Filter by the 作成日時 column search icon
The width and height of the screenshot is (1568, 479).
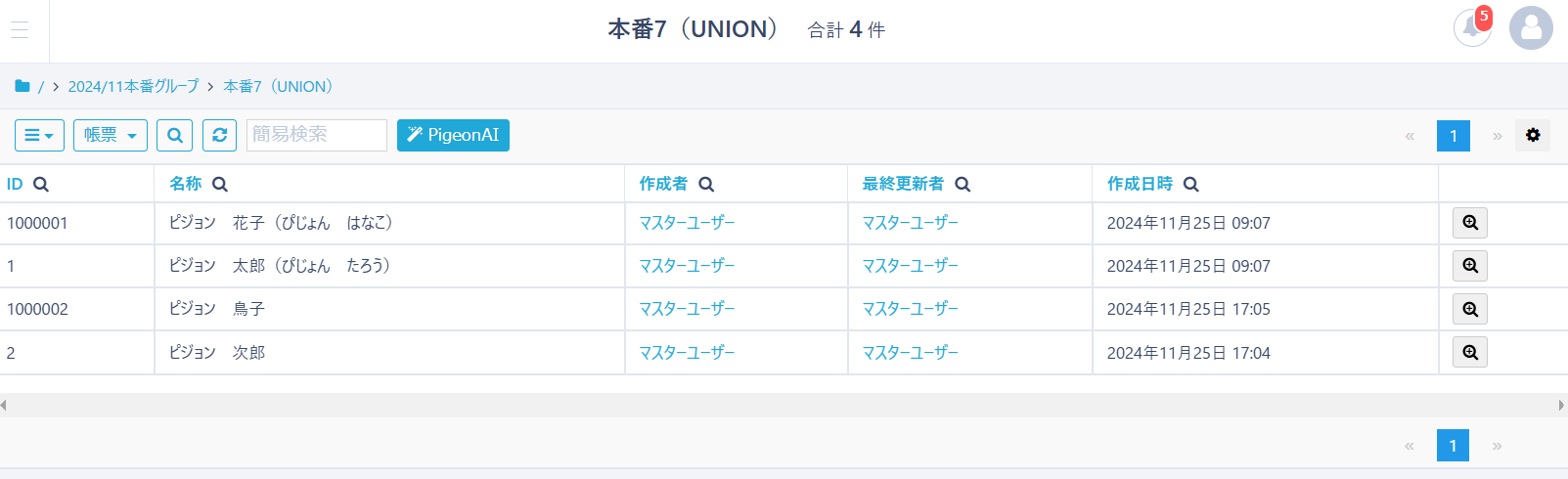1190,184
